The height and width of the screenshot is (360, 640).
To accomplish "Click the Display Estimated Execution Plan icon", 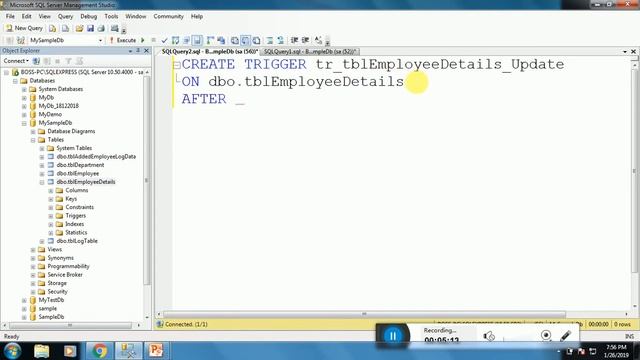I will 176,40.
